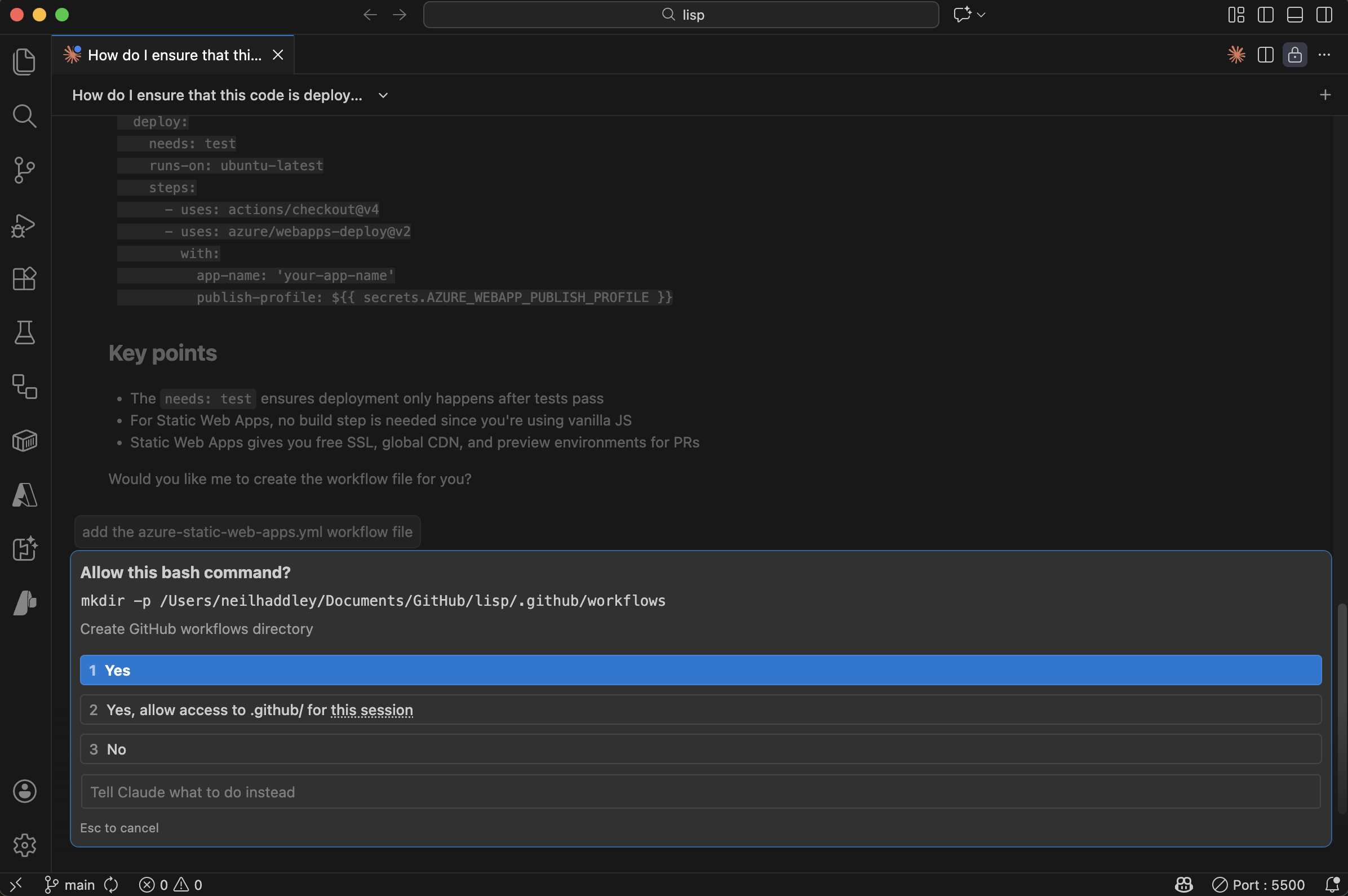Toggle the secondary side bar layout control

pos(1324,15)
